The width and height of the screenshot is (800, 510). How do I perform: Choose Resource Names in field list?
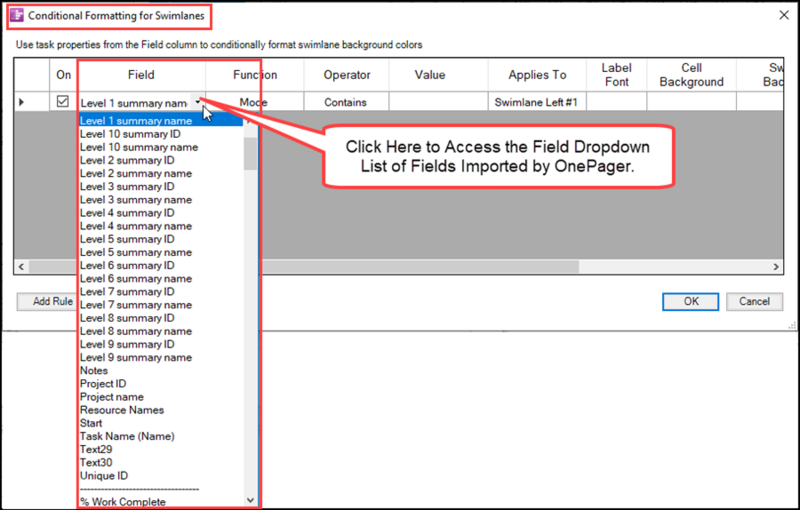point(122,411)
